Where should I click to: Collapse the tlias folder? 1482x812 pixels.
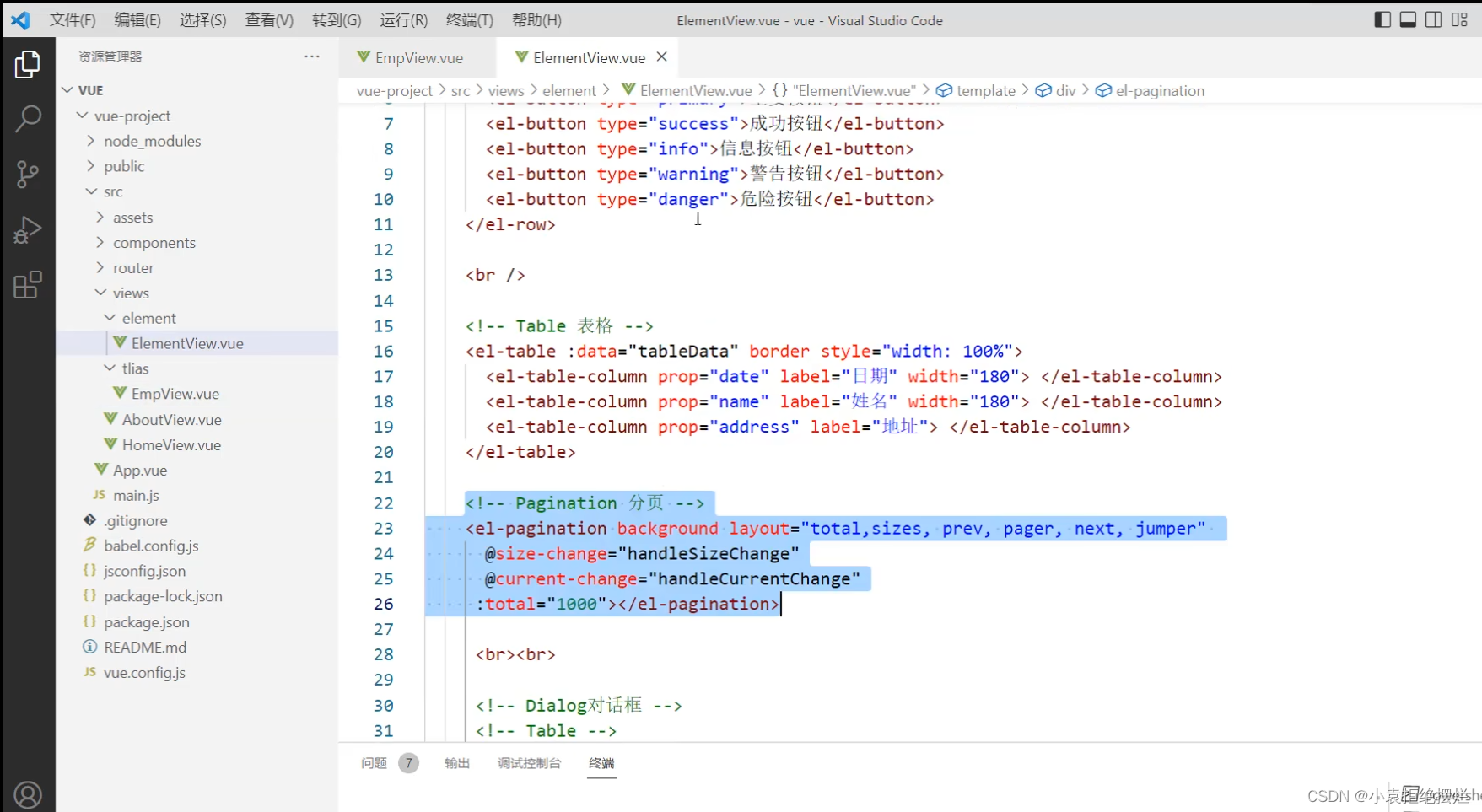point(197,368)
